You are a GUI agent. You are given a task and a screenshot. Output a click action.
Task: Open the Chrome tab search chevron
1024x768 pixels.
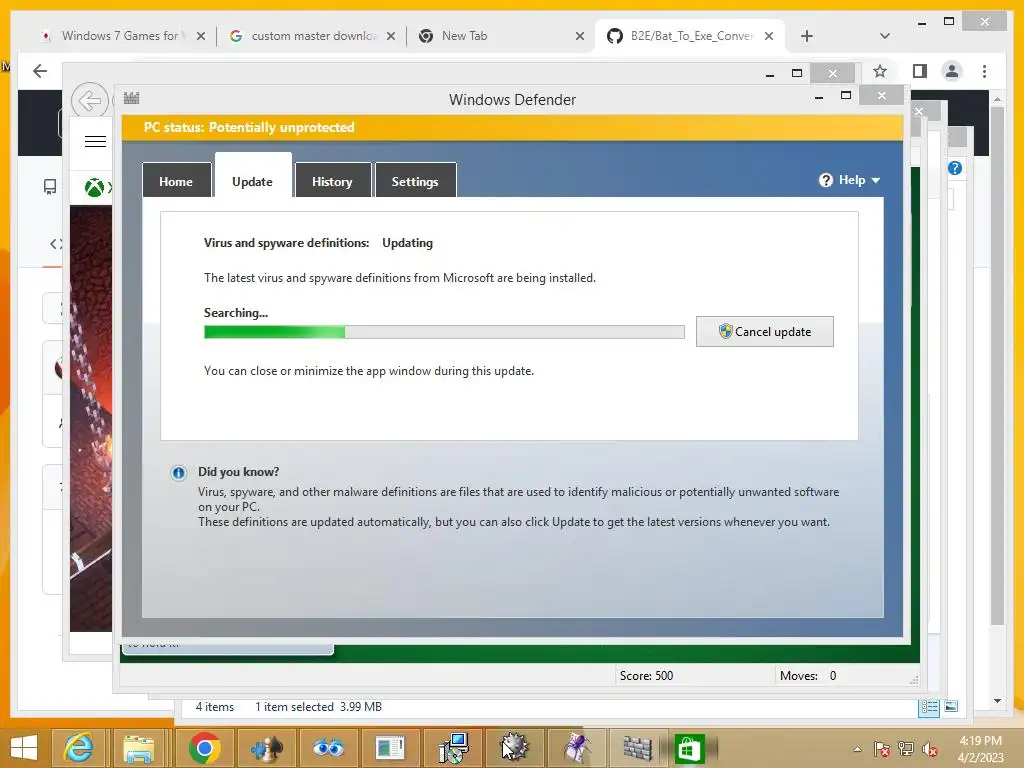tap(884, 36)
